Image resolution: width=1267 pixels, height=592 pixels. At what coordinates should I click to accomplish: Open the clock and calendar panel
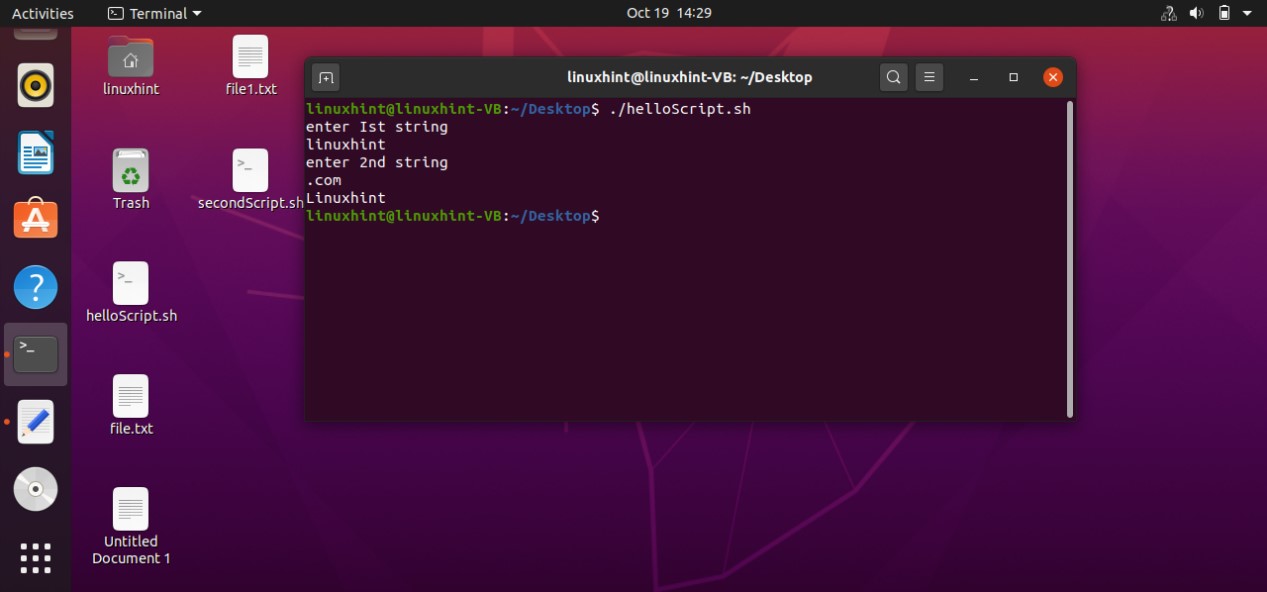coord(668,13)
